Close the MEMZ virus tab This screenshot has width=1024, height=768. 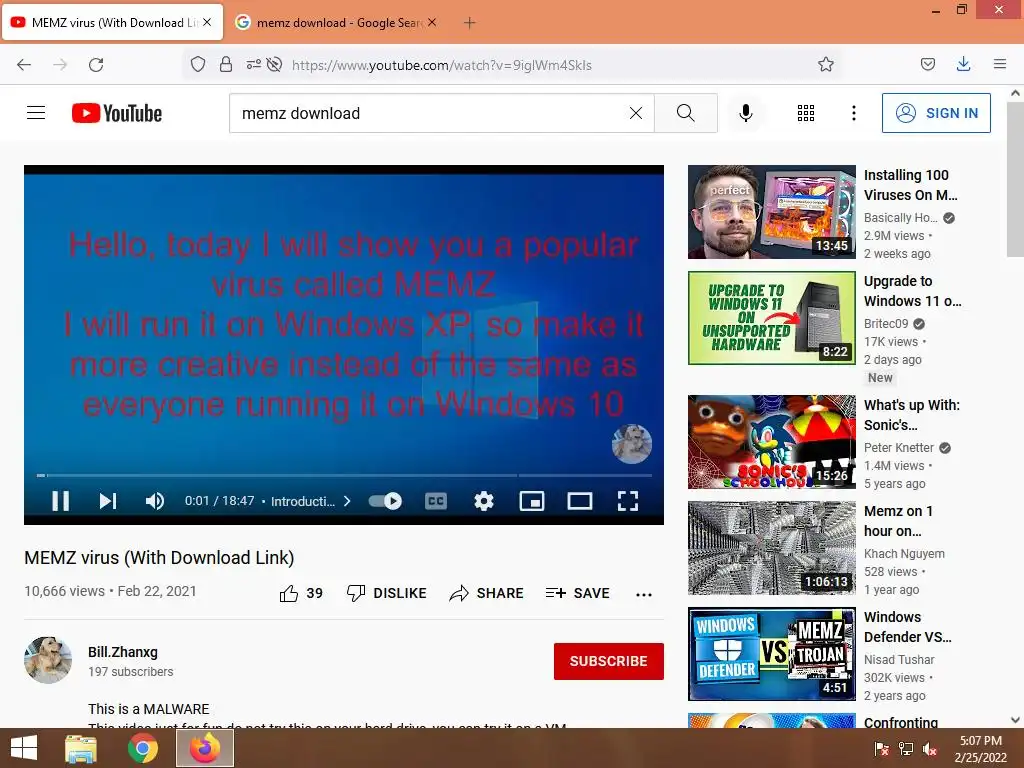[207, 22]
